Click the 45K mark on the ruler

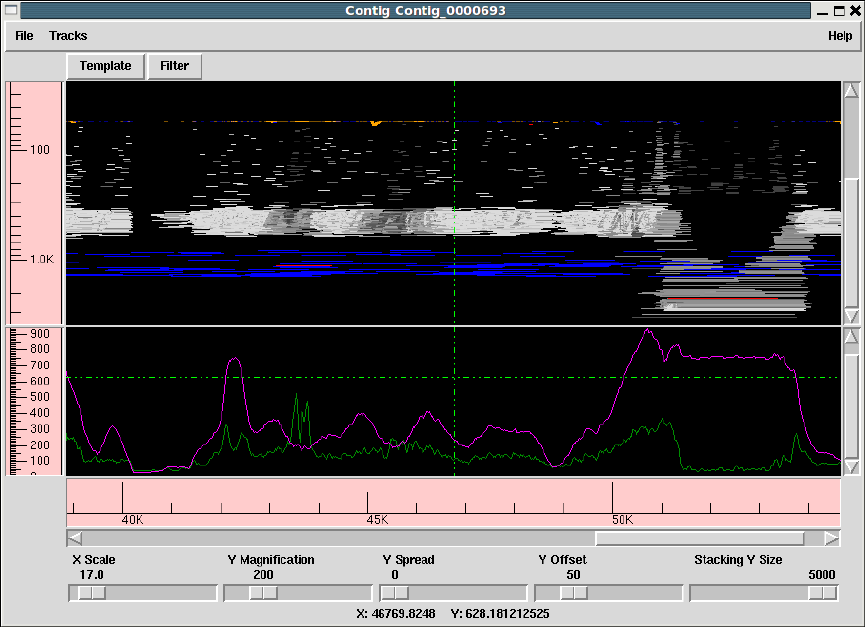[367, 503]
